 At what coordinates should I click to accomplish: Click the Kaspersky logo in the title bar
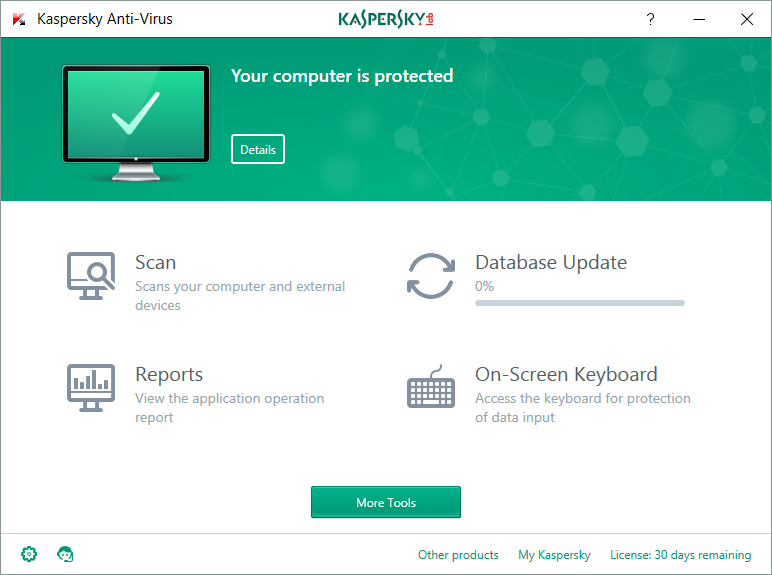(386, 19)
